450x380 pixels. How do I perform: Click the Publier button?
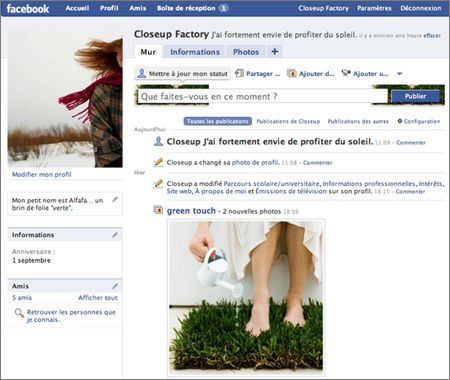(x=415, y=96)
